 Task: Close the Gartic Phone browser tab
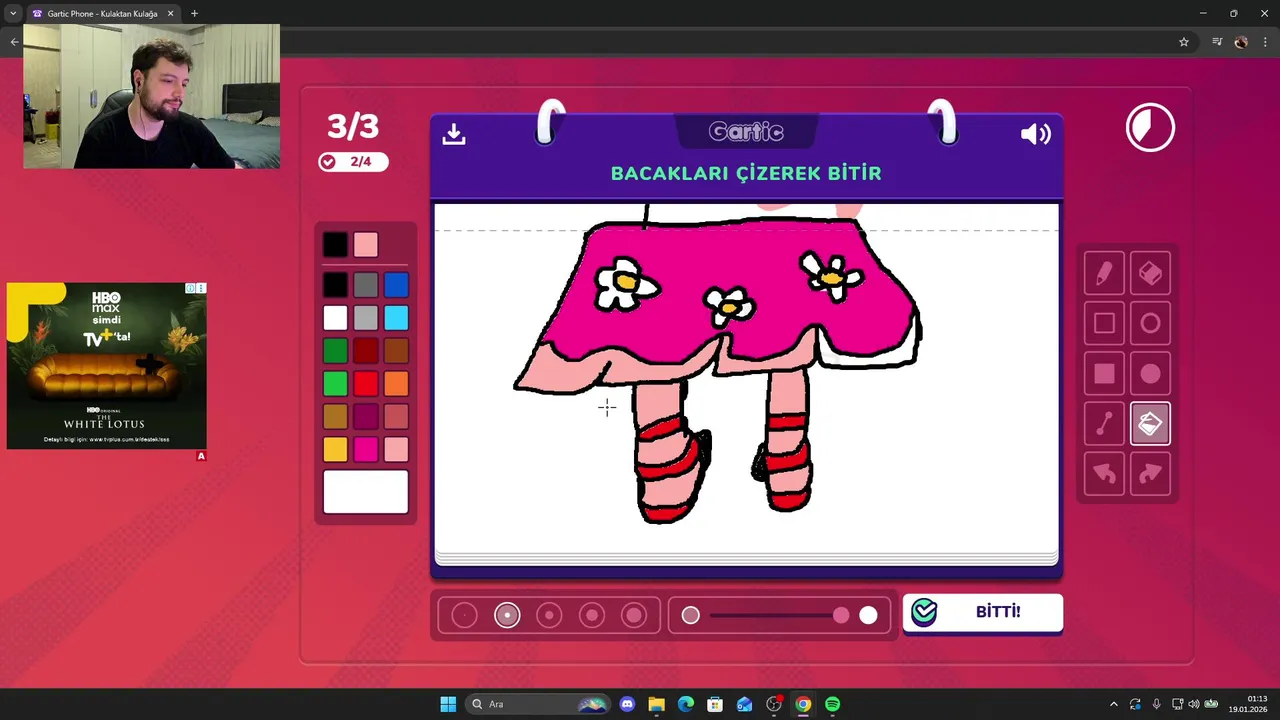point(170,14)
